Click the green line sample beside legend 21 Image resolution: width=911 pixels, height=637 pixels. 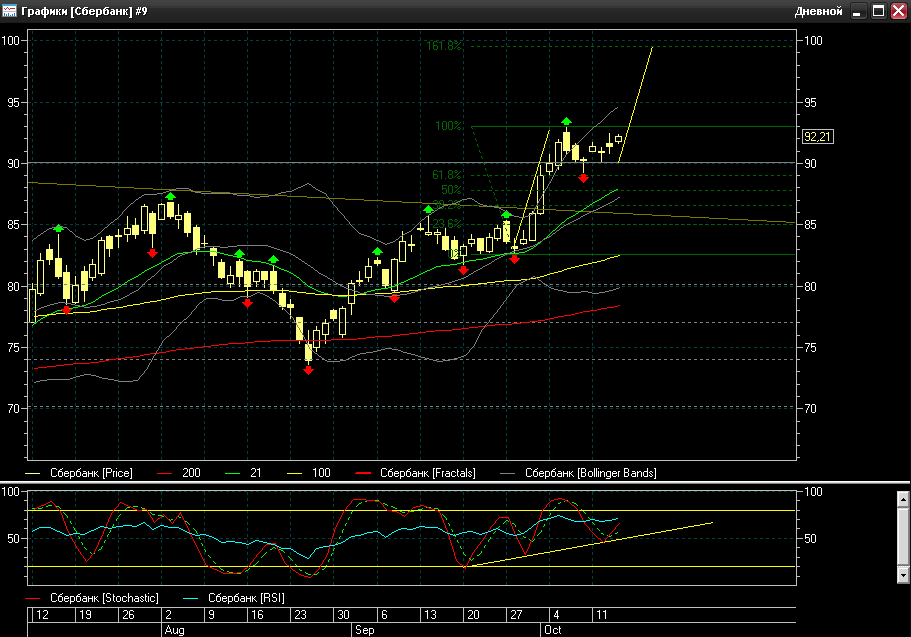[x=232, y=474]
